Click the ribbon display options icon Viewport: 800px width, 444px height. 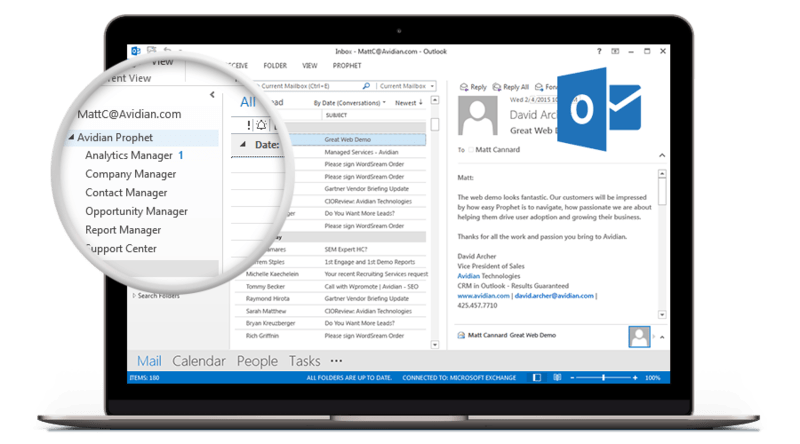click(x=615, y=51)
